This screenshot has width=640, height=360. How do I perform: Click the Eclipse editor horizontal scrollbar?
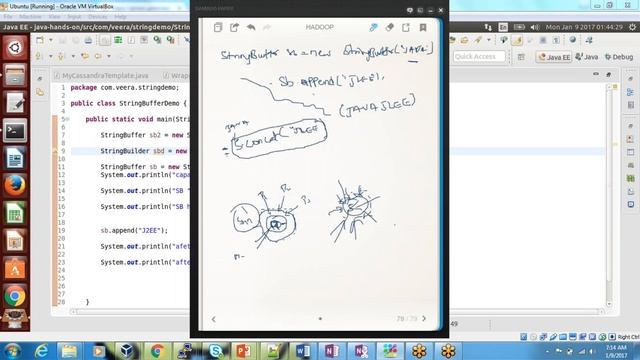coord(337,311)
